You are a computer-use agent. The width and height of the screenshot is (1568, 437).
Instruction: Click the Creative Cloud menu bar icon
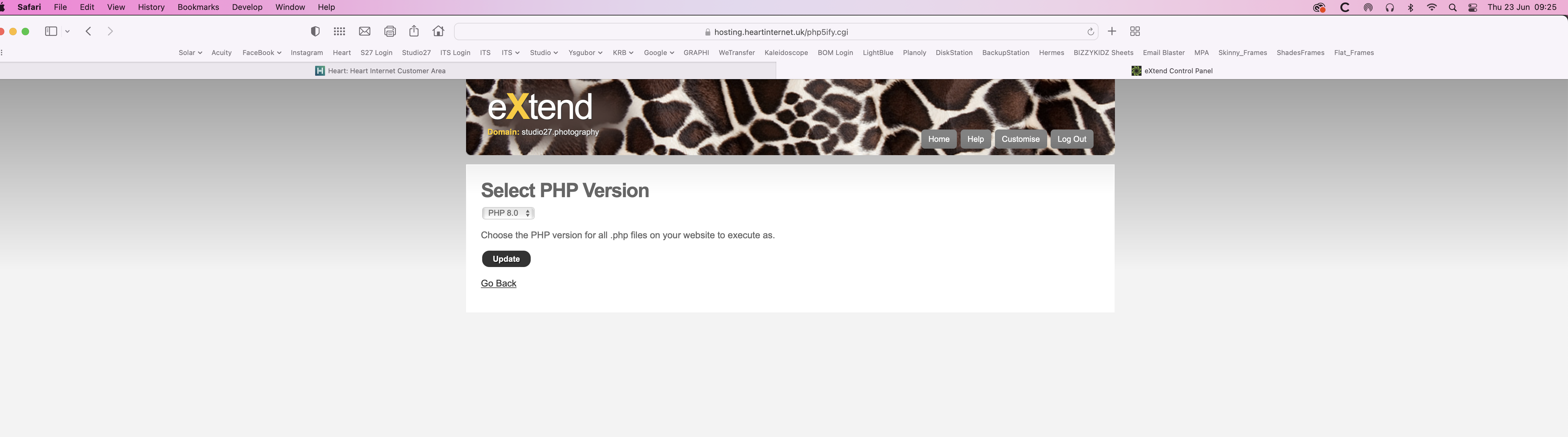click(x=1319, y=8)
